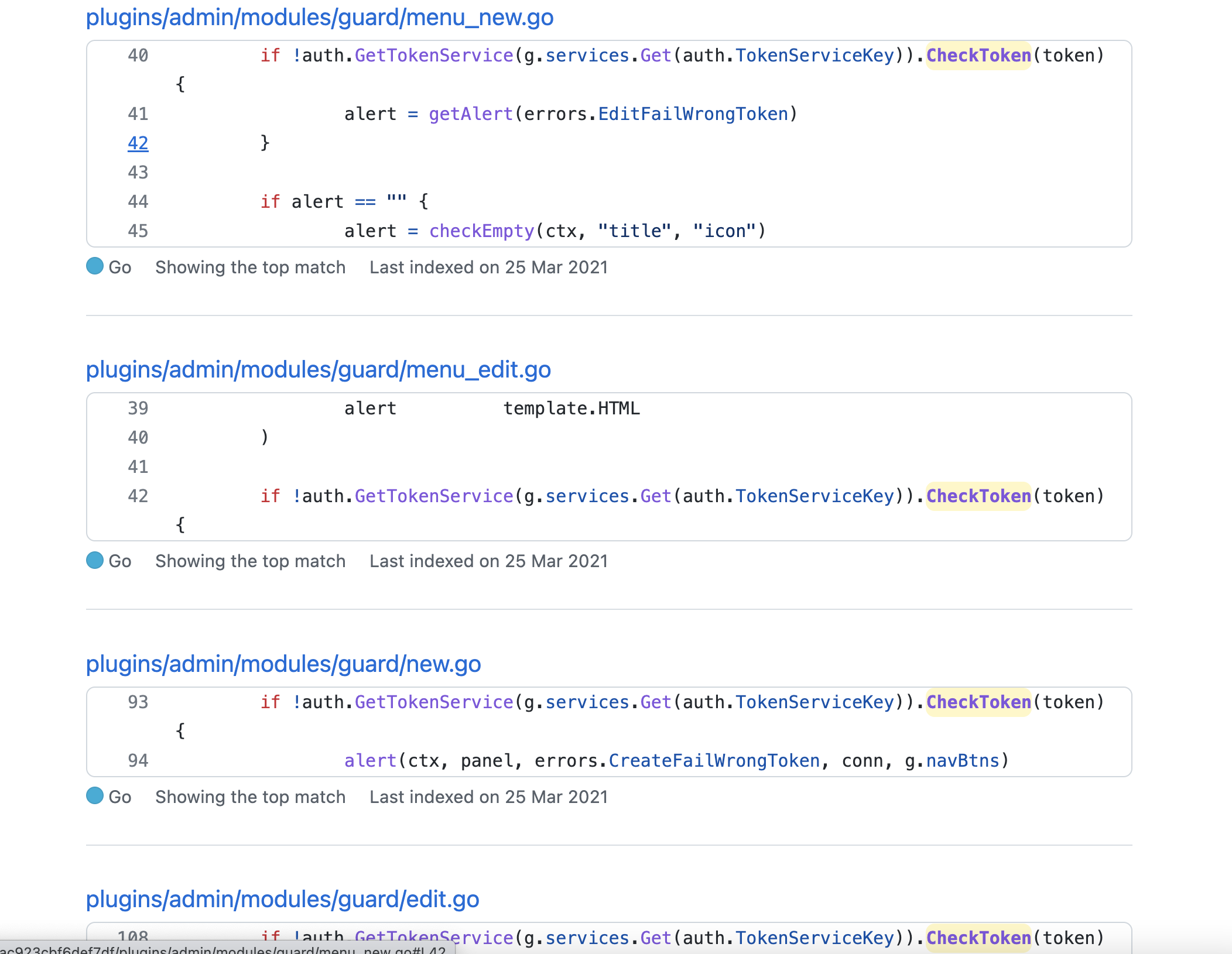
Task: Click CreateFailWrongToken in new.go line 94
Action: tap(714, 761)
